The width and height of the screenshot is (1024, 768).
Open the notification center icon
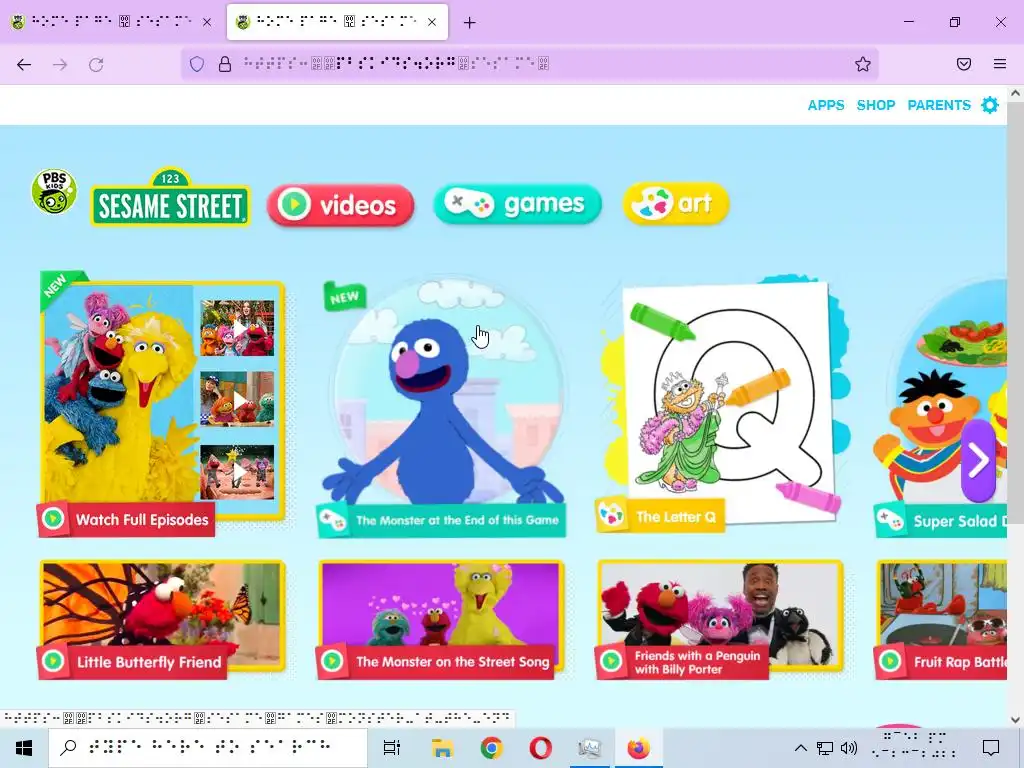click(x=991, y=748)
